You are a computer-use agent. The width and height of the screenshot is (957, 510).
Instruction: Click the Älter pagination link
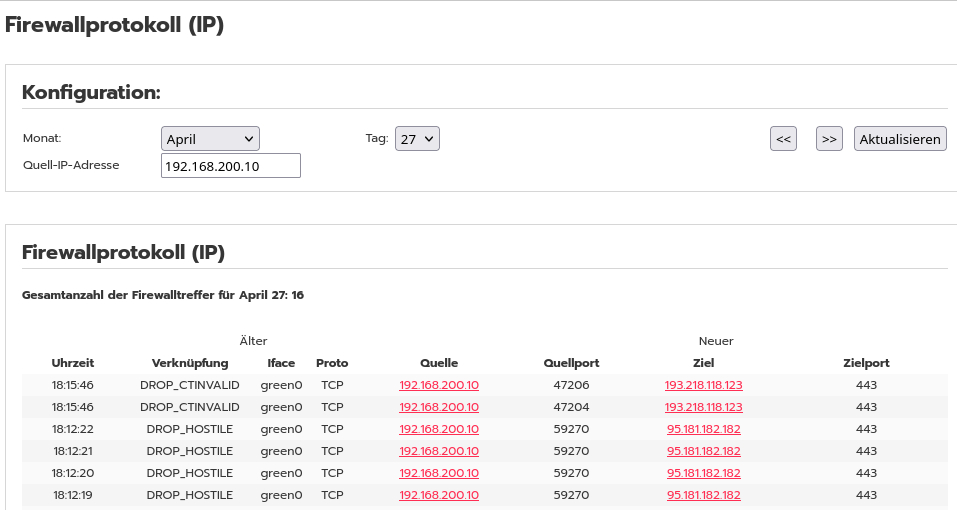(253, 341)
